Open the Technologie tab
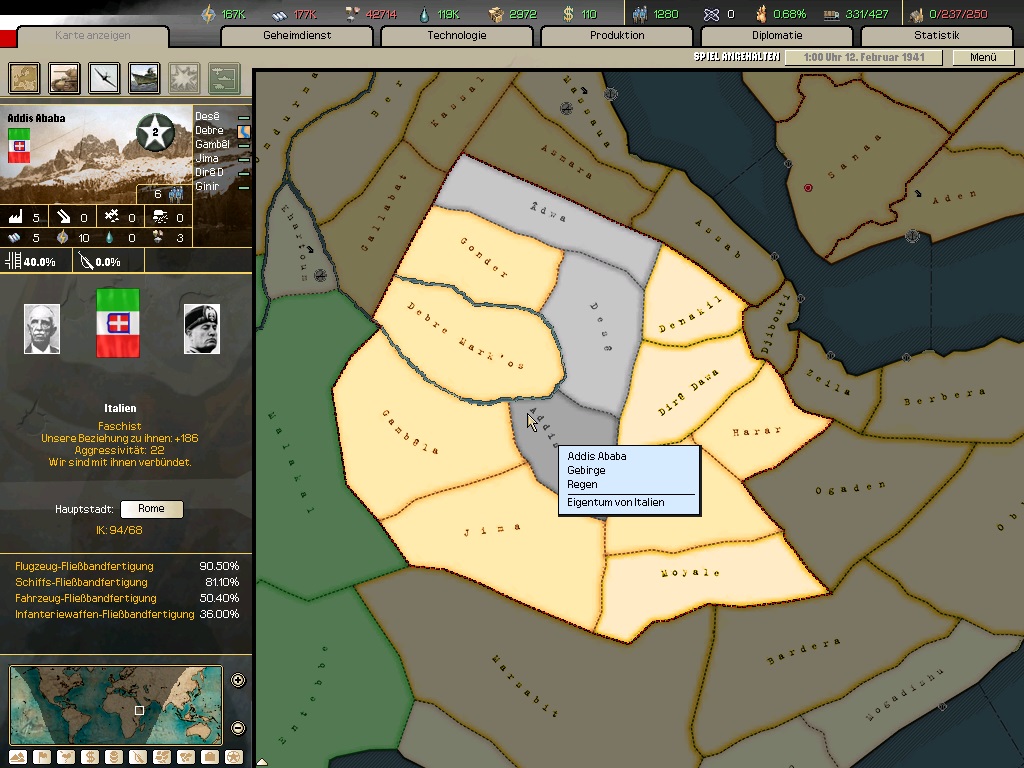The width and height of the screenshot is (1024, 768). (456, 36)
